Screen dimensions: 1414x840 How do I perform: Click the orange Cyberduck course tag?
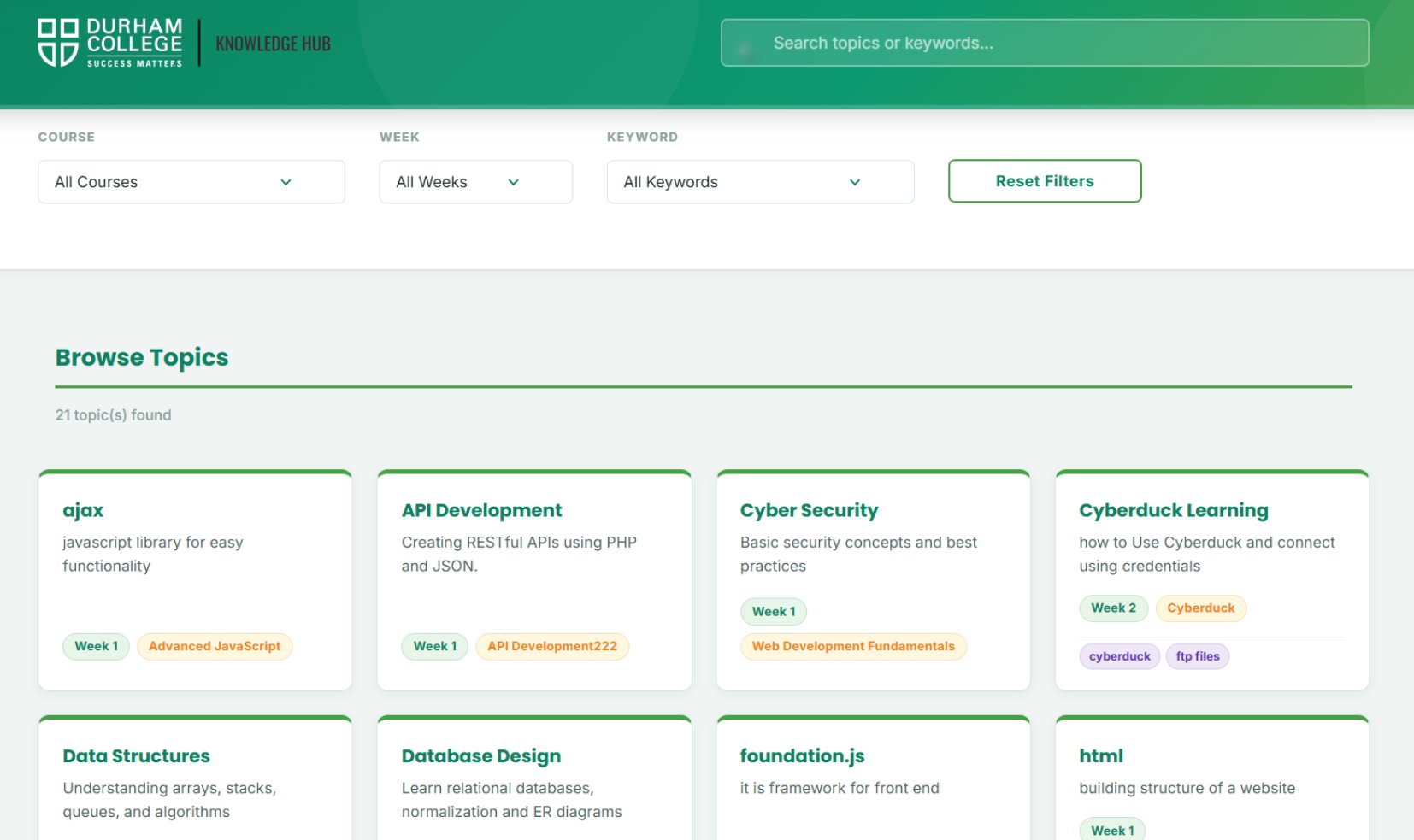pos(1201,608)
